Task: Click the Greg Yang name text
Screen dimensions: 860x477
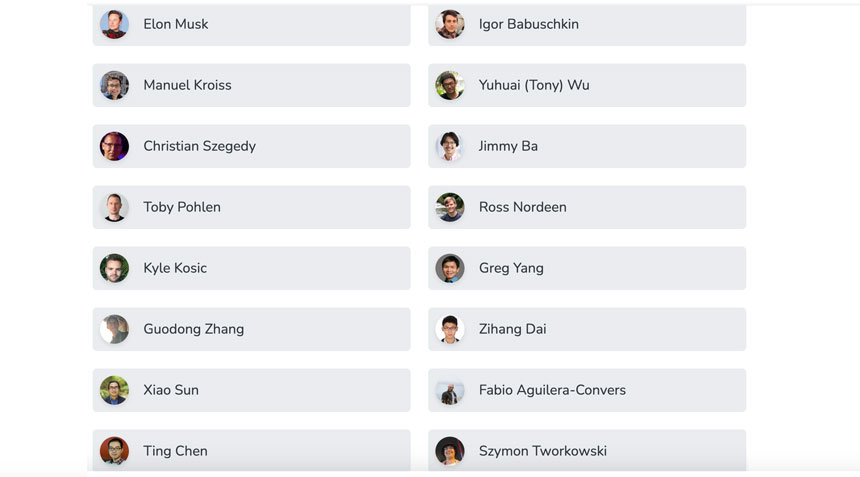Action: tap(511, 268)
